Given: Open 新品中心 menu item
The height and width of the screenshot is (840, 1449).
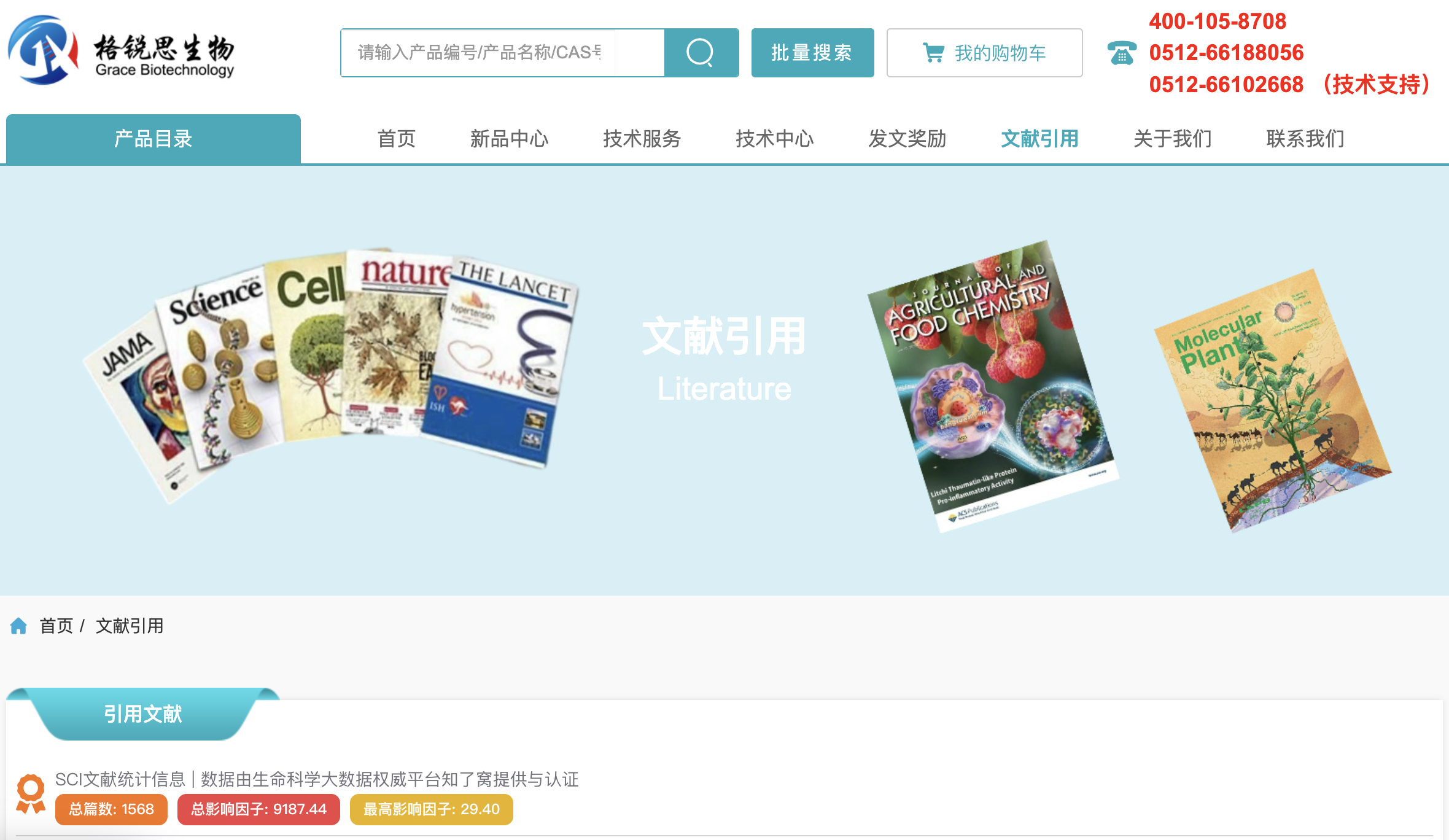Looking at the screenshot, I should point(509,139).
